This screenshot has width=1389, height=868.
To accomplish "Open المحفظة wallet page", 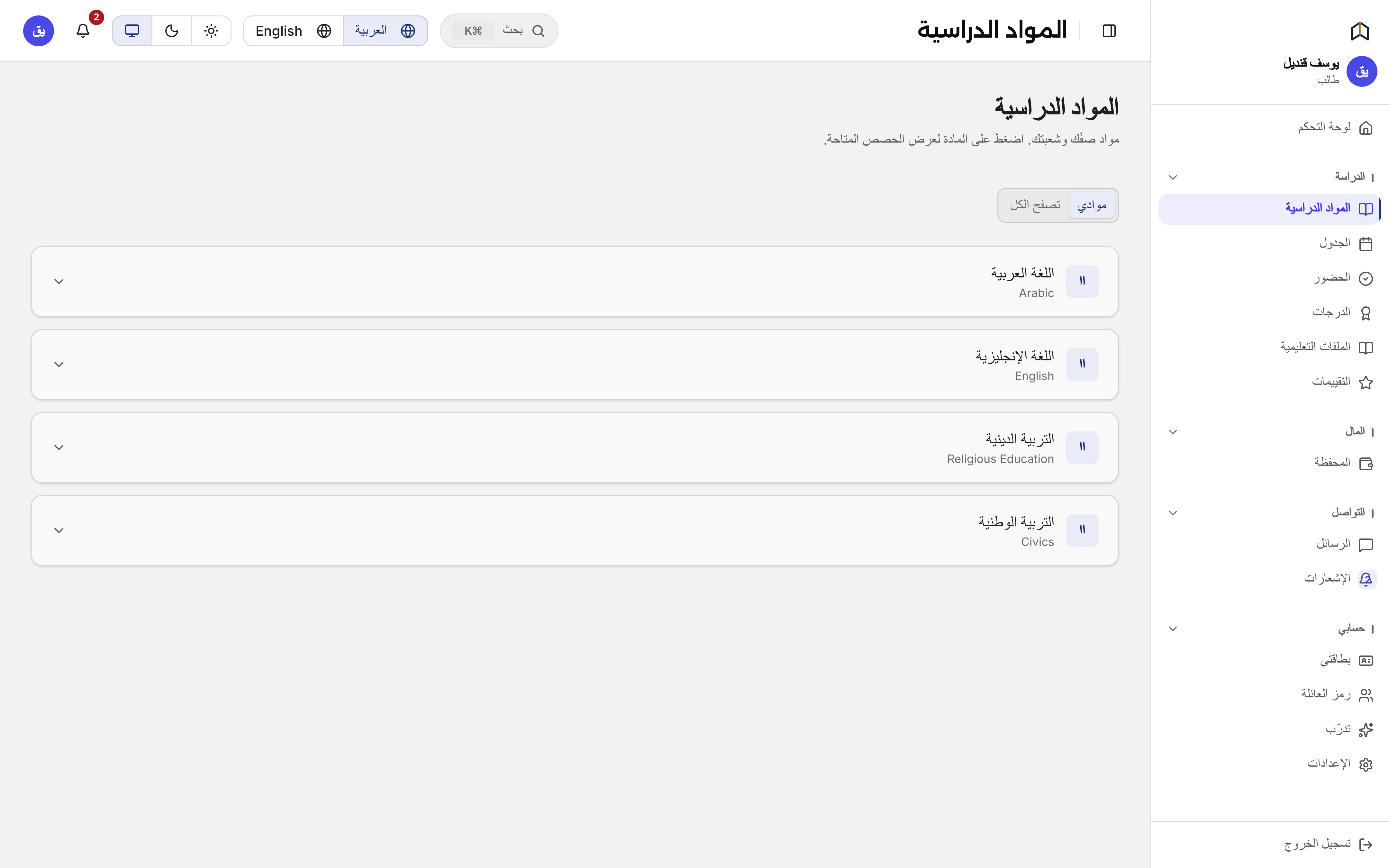I will [1270, 463].
